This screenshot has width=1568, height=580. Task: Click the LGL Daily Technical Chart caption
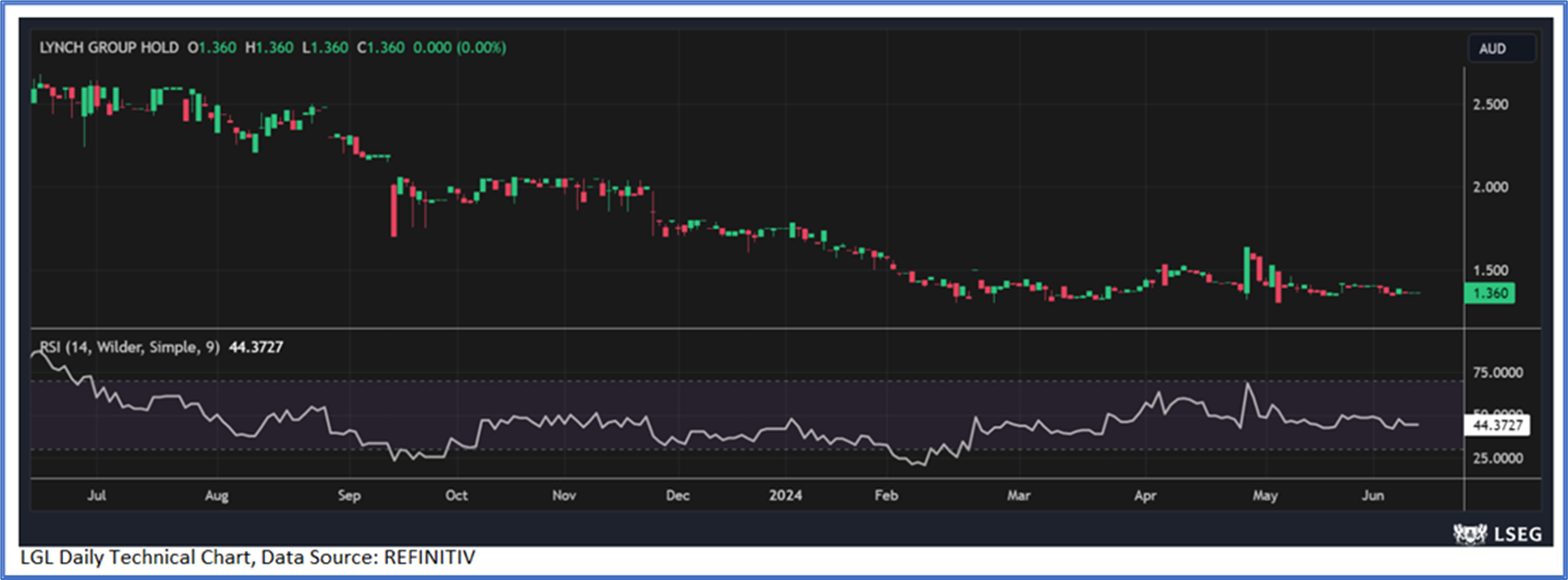[255, 558]
